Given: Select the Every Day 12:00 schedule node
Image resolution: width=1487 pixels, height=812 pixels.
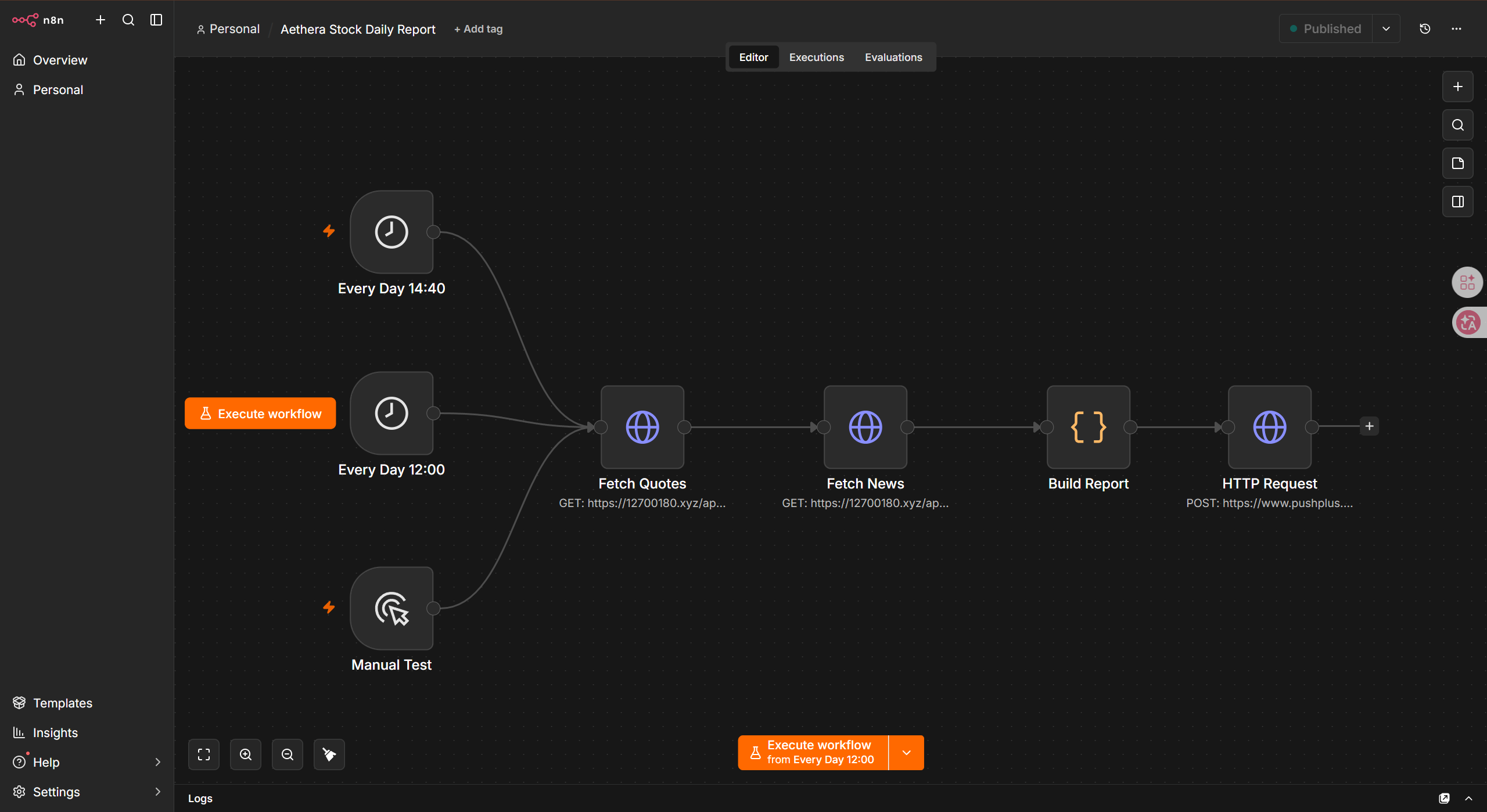Looking at the screenshot, I should coord(391,413).
